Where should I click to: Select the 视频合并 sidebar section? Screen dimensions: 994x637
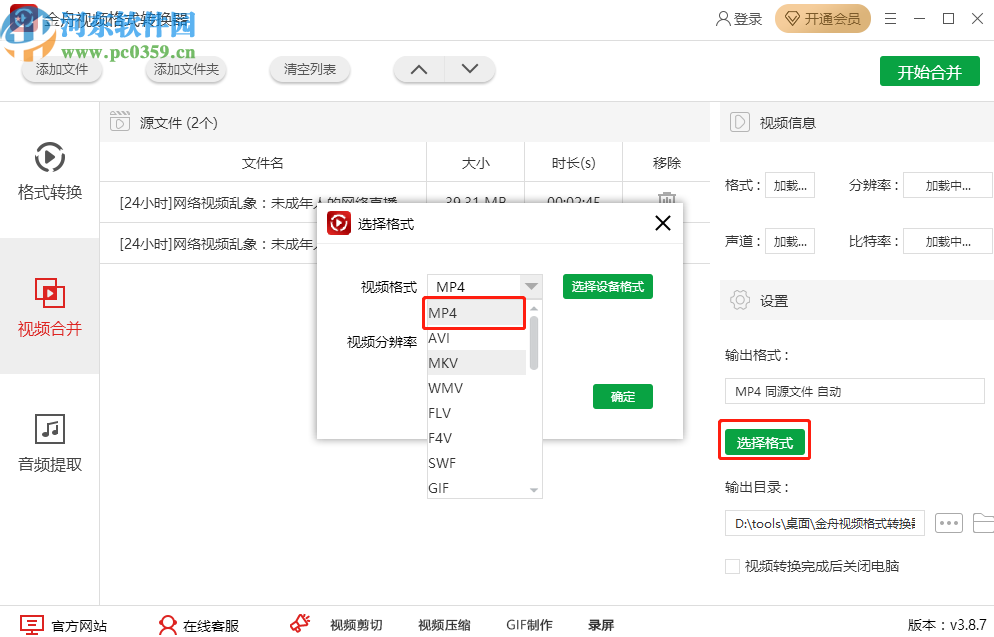coord(49,306)
